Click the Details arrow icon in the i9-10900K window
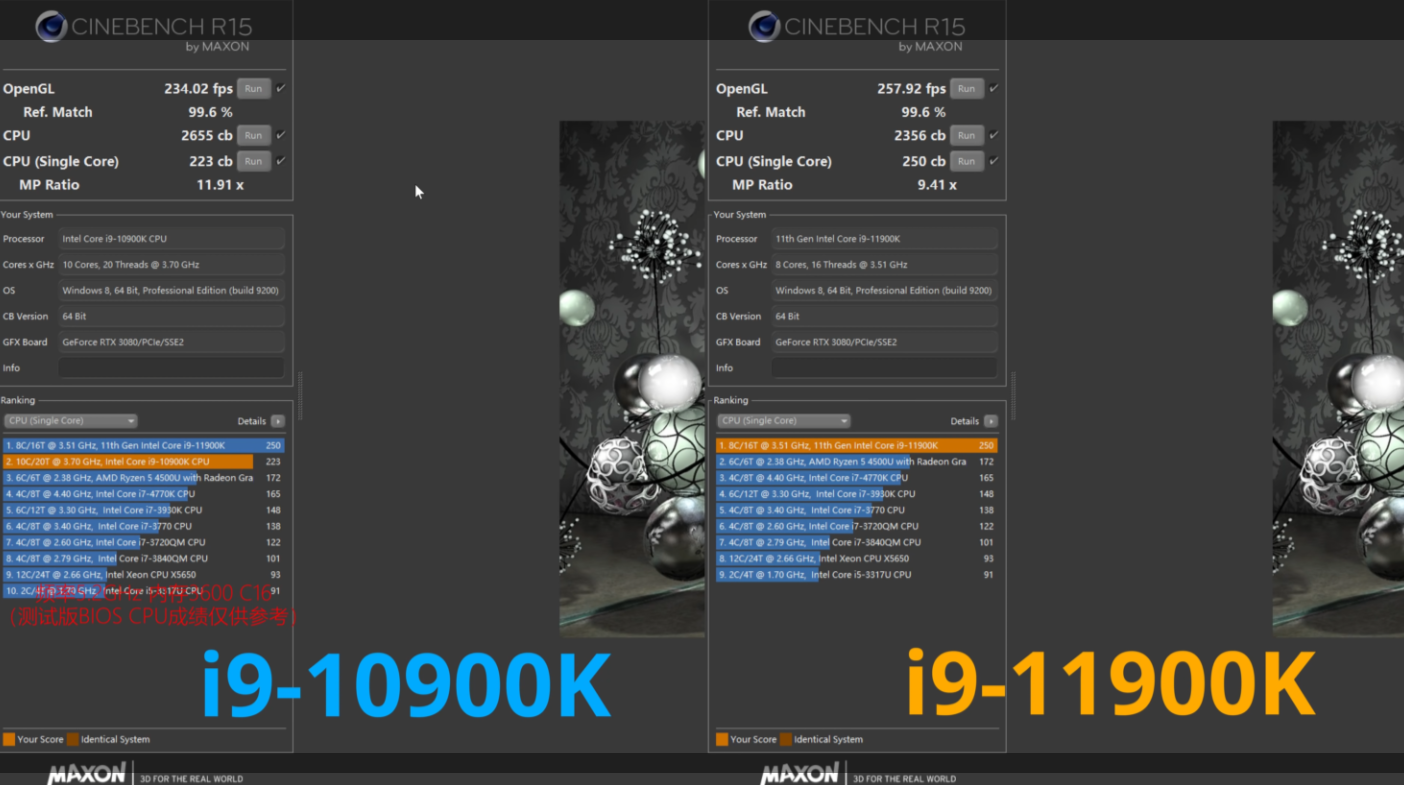This screenshot has height=785, width=1404. coord(277,421)
